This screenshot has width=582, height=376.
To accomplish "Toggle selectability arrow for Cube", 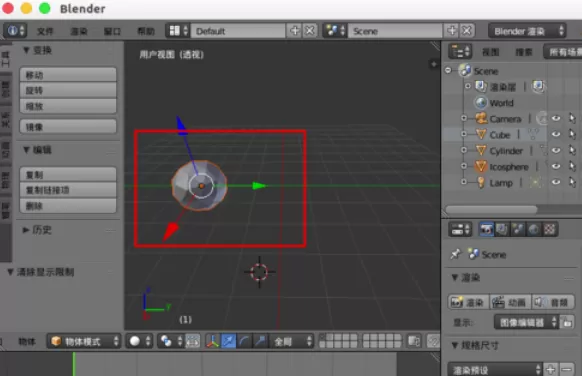I will click(572, 134).
